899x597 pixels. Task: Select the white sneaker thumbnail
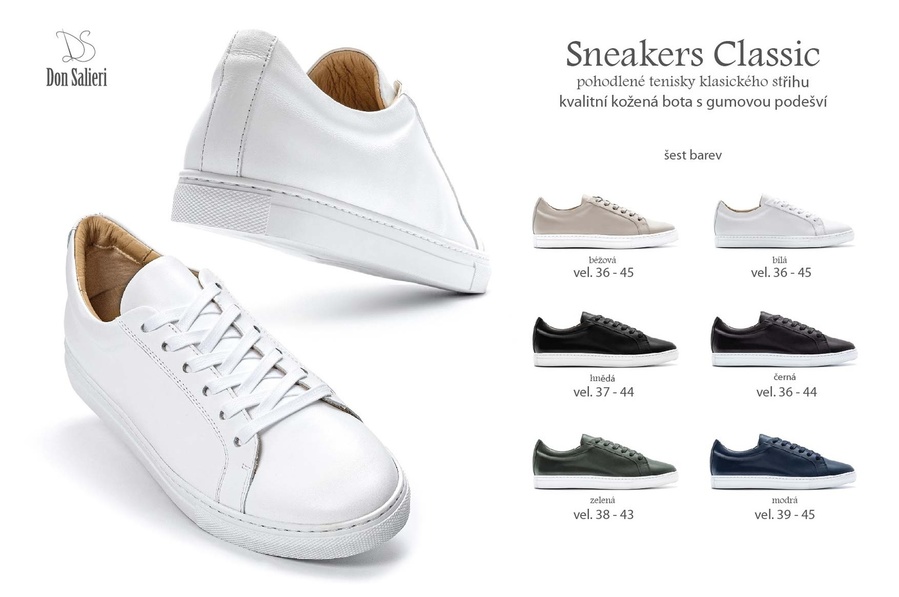[784, 221]
